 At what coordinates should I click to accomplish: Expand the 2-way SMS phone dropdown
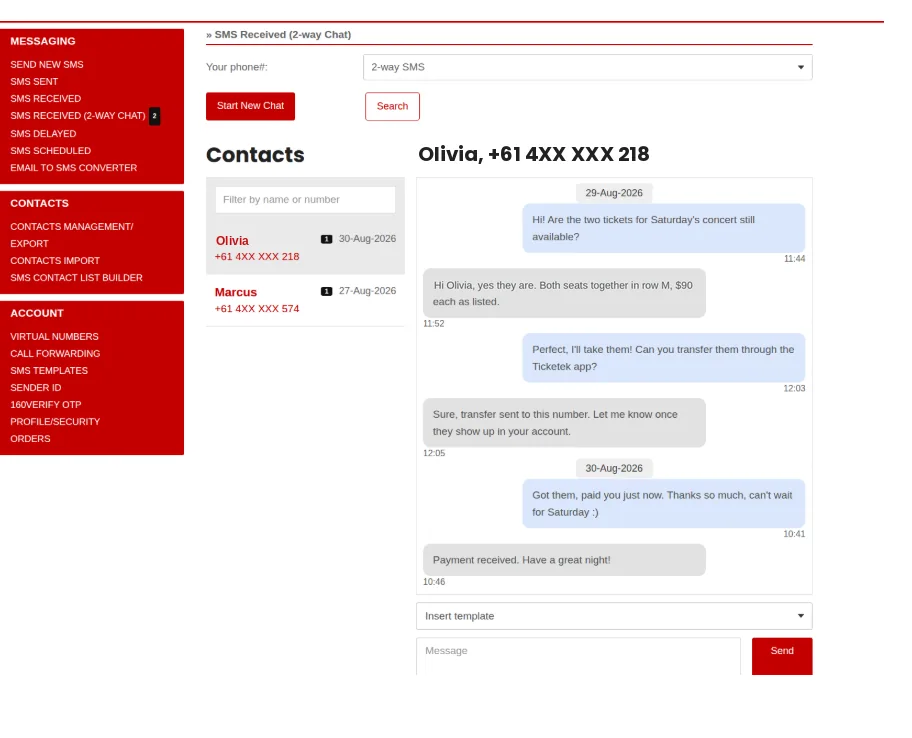click(587, 67)
